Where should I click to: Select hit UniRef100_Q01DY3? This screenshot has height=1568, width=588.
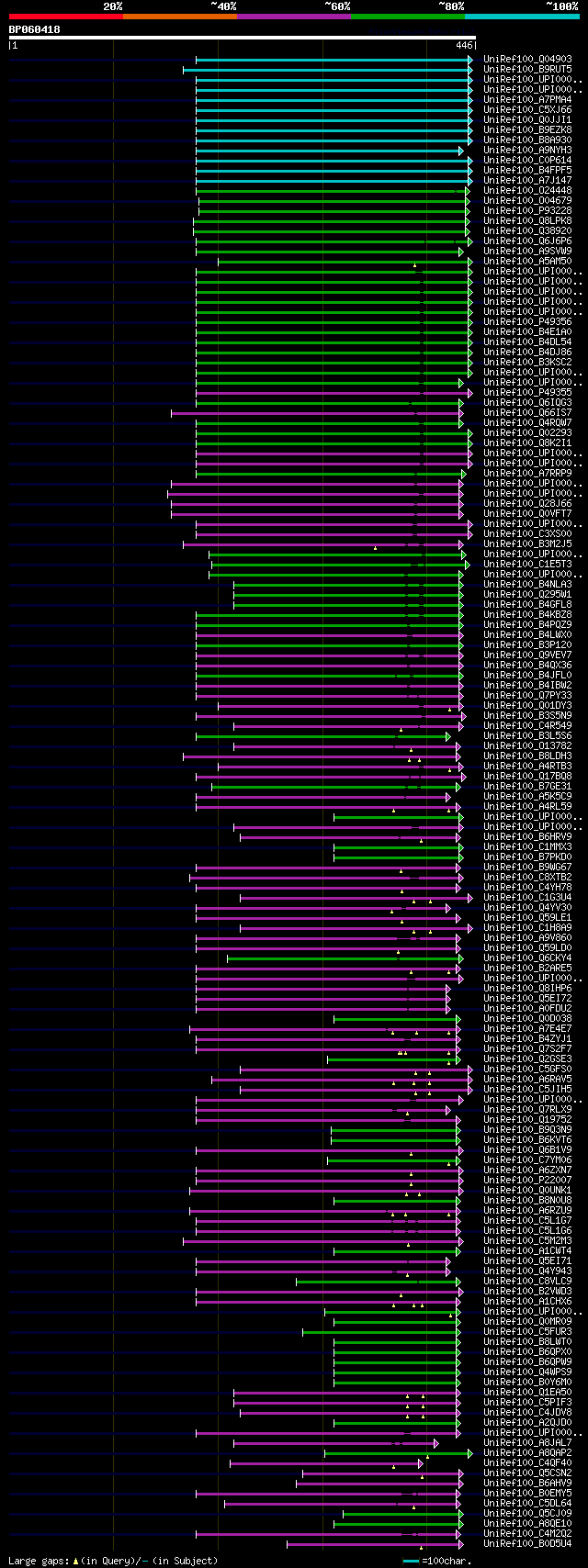coord(527,706)
